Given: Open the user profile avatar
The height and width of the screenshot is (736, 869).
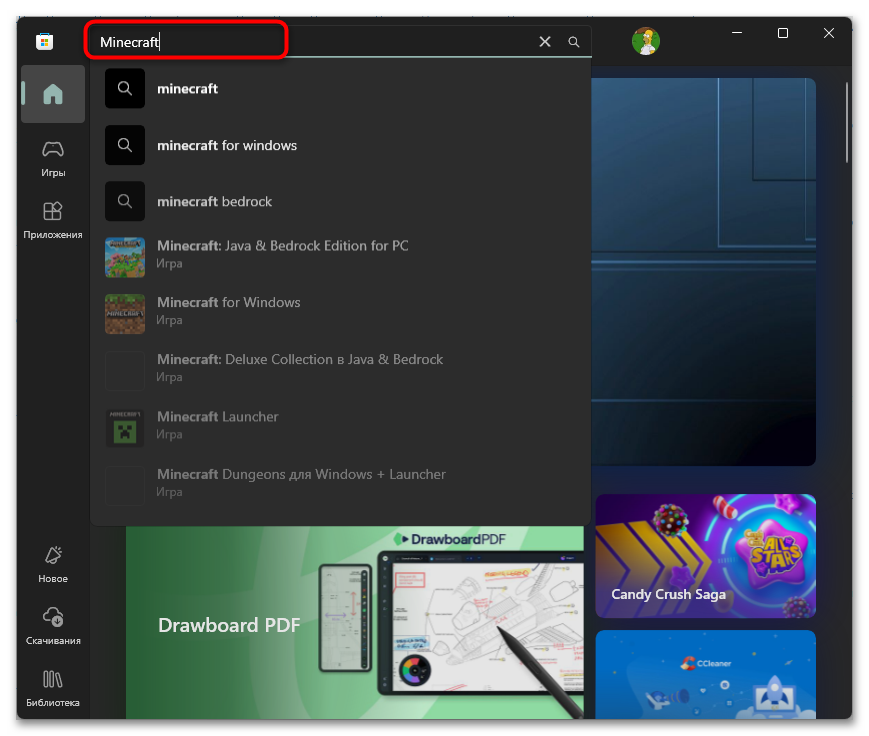Looking at the screenshot, I should [x=645, y=41].
